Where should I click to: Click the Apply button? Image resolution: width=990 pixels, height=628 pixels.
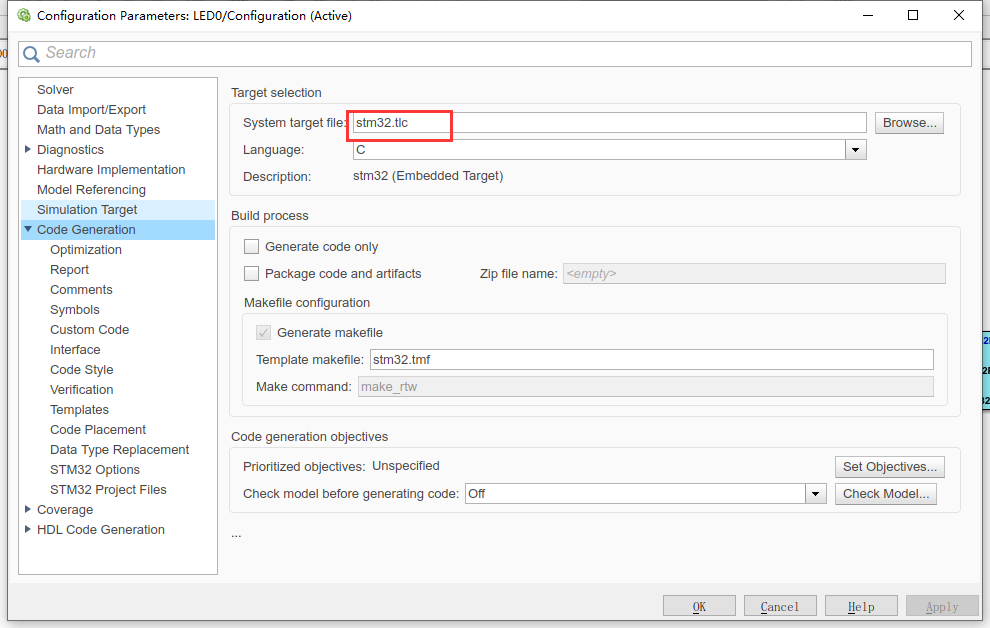click(942, 607)
